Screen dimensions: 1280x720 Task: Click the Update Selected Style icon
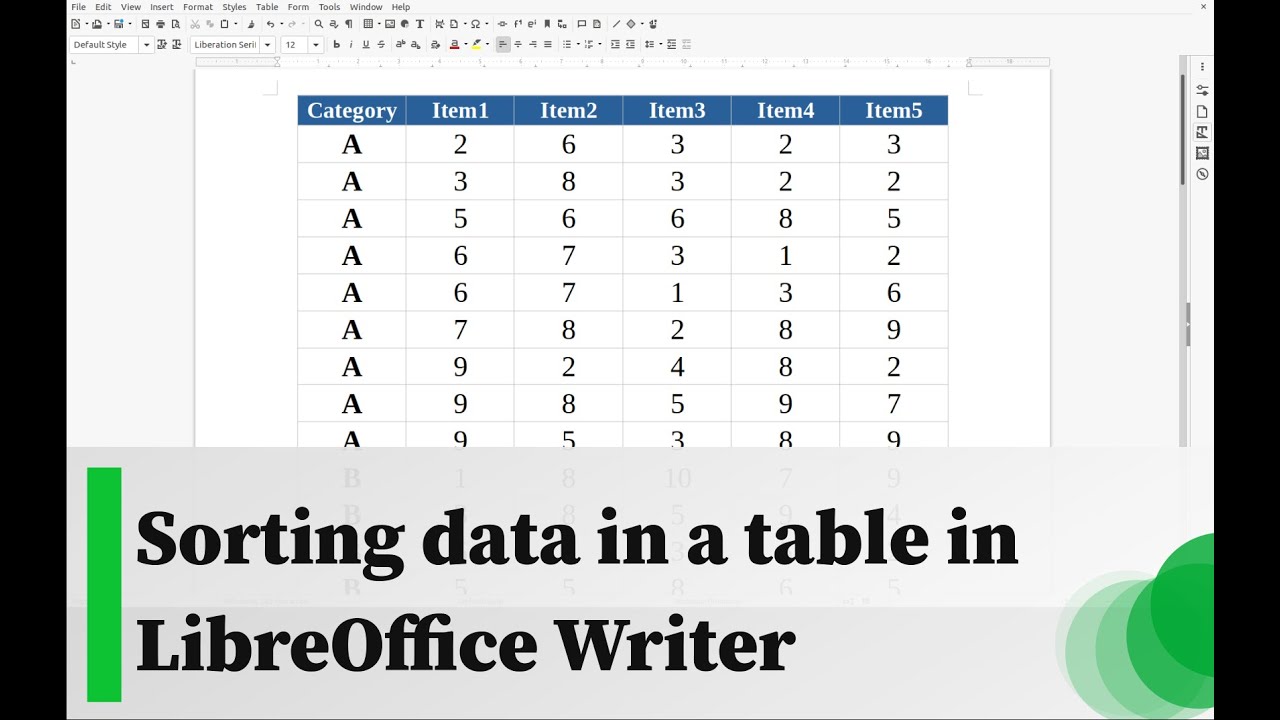tap(161, 44)
